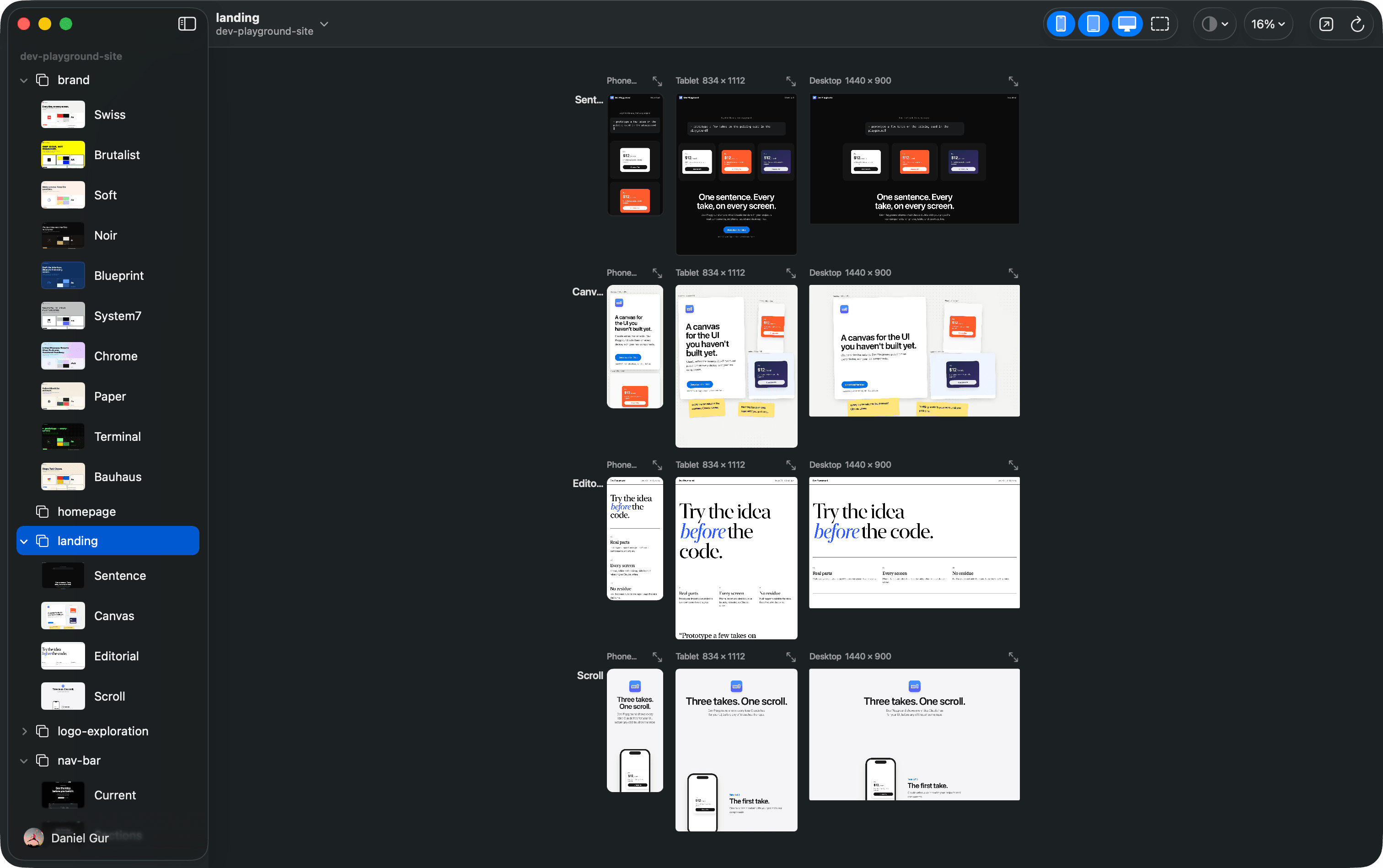Expand the Editorial Phone preview
The height and width of the screenshot is (868, 1383).
point(657,465)
